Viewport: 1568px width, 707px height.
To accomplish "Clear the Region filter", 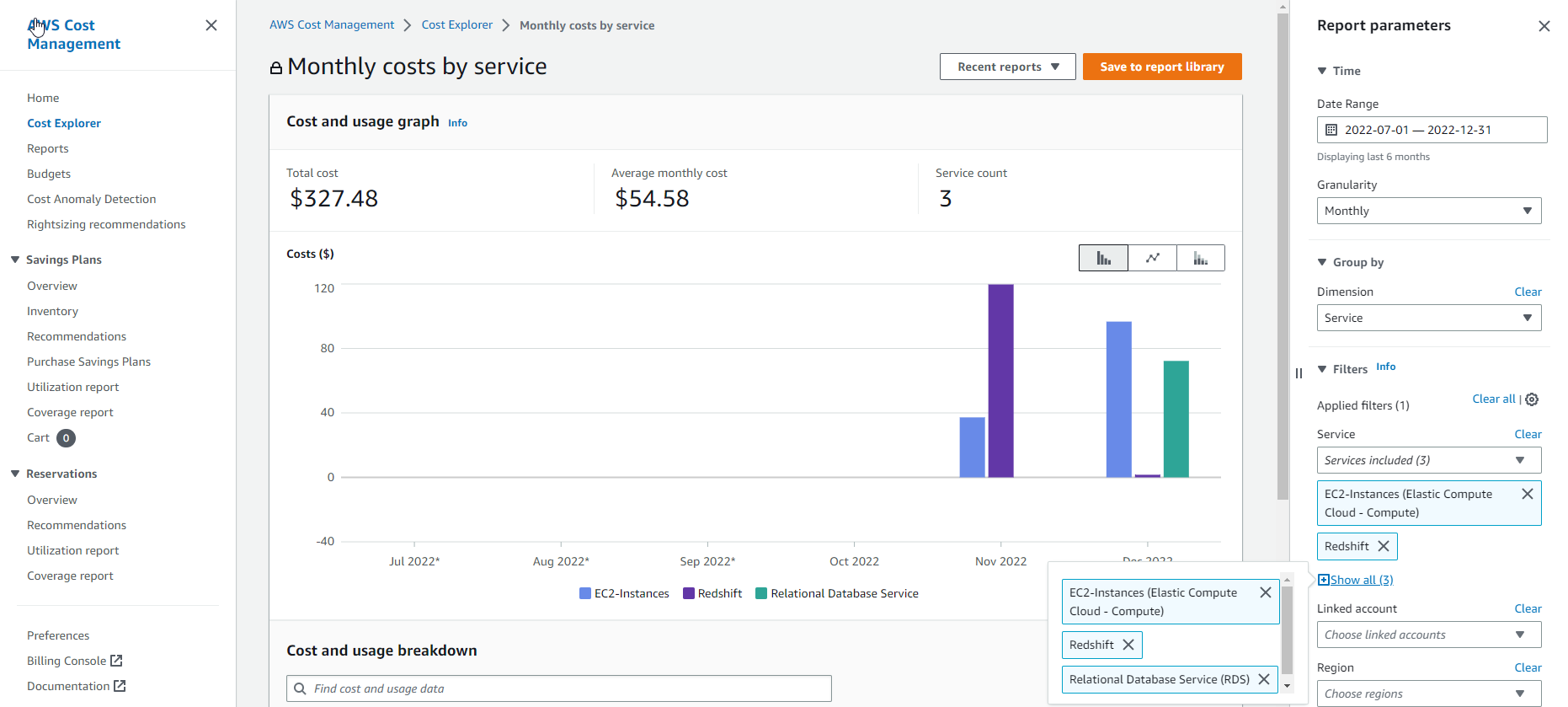I will pyautogui.click(x=1528, y=667).
